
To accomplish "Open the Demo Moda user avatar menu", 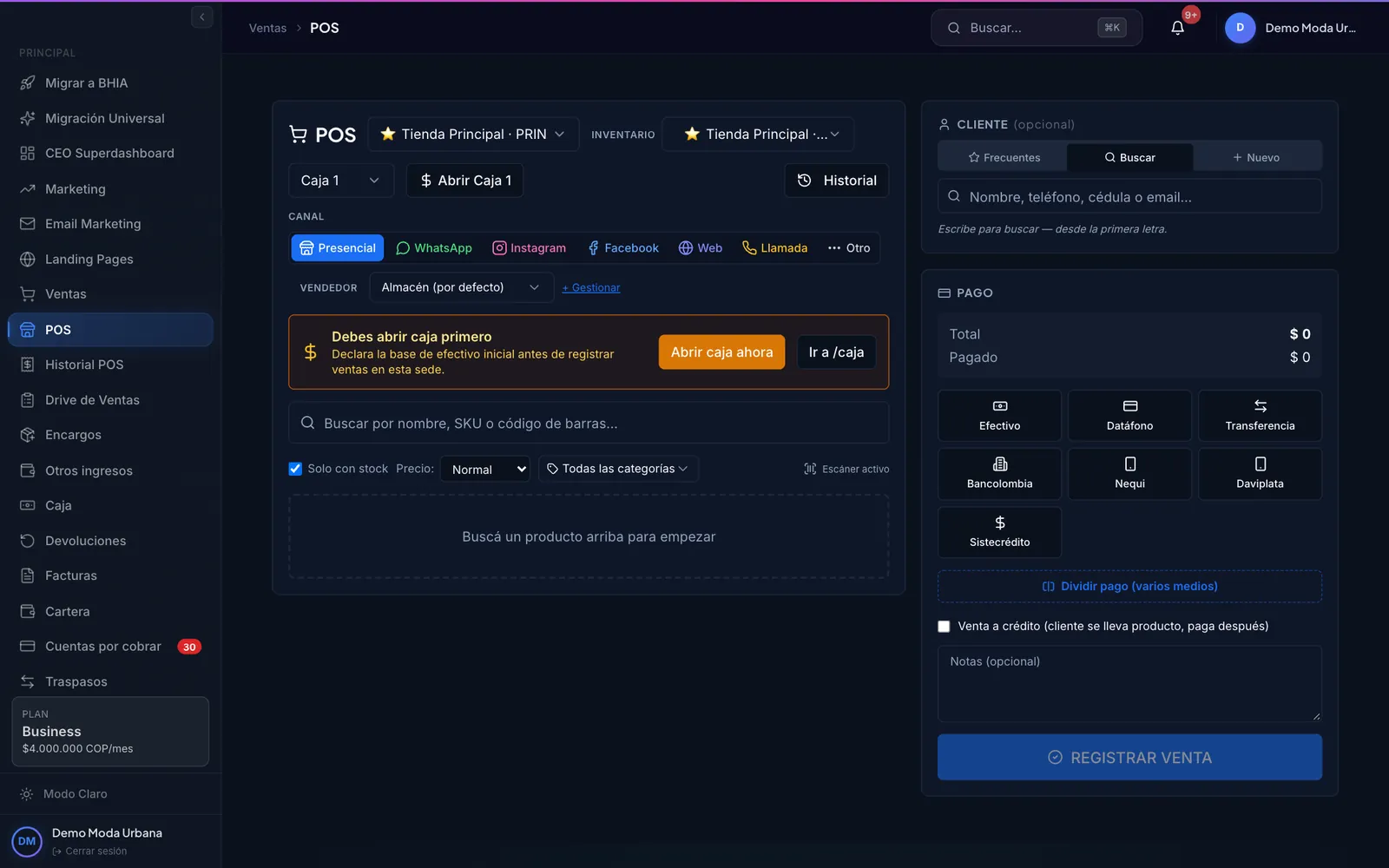I will click(1240, 28).
